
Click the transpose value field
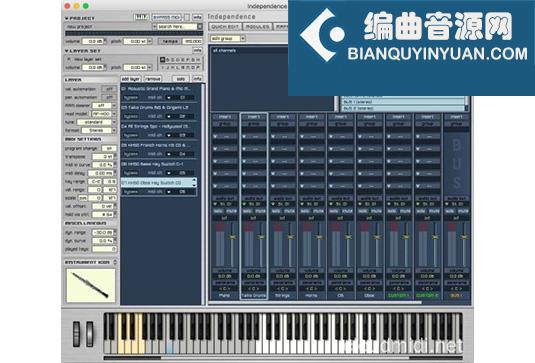pyautogui.click(x=103, y=157)
